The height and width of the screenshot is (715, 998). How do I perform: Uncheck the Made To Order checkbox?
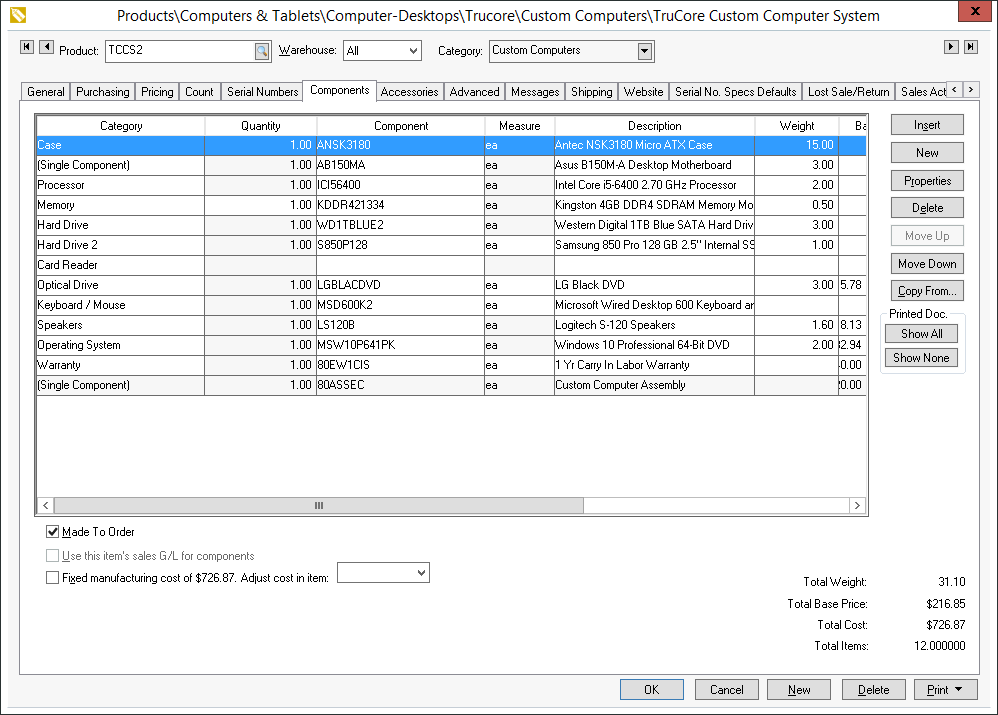tap(53, 532)
